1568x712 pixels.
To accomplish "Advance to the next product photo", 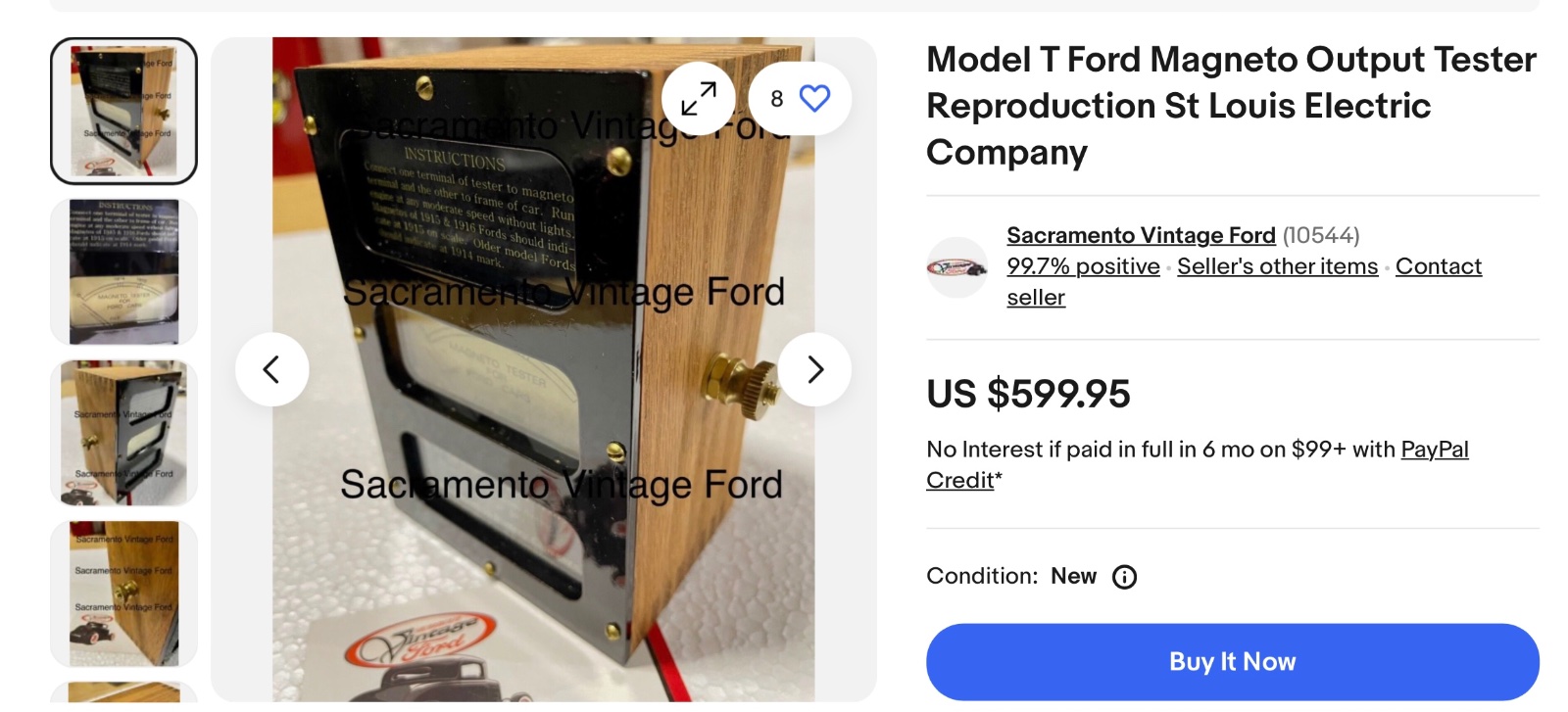I will [x=814, y=369].
